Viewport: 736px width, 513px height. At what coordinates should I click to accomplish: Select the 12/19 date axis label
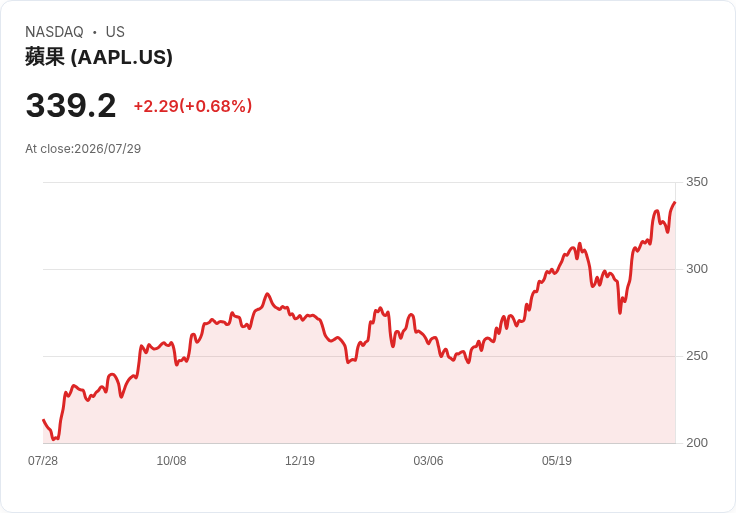point(300,461)
